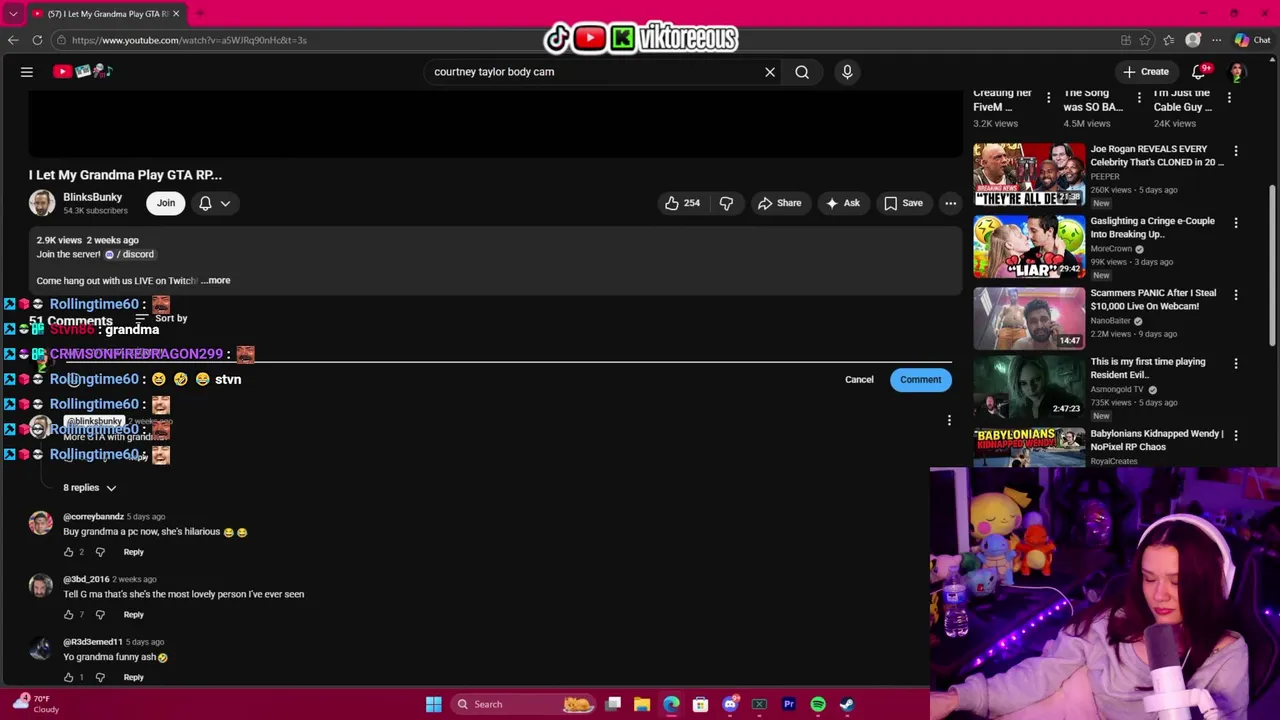Viewport: 1280px width, 720px height.
Task: Open options for Gaslighting e-Couple video
Action: coord(1236,223)
